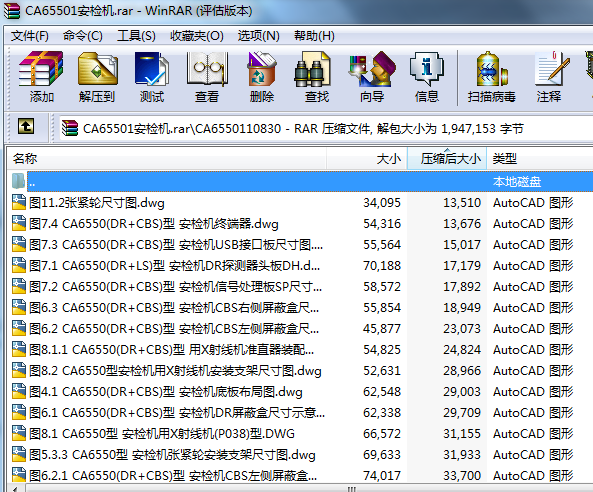The width and height of the screenshot is (593, 492).
Task: Click the 本地磁盘 type cell
Action: [517, 182]
